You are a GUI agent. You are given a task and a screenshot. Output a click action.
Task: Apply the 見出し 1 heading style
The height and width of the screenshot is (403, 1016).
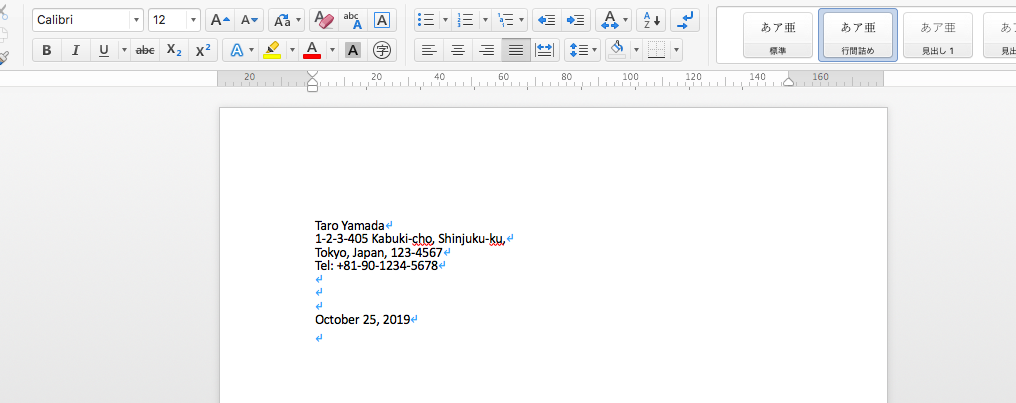pyautogui.click(x=937, y=34)
